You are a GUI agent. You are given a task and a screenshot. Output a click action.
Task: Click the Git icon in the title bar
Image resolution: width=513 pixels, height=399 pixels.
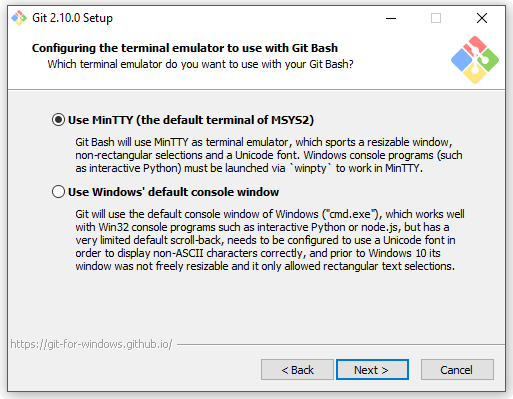[19, 18]
